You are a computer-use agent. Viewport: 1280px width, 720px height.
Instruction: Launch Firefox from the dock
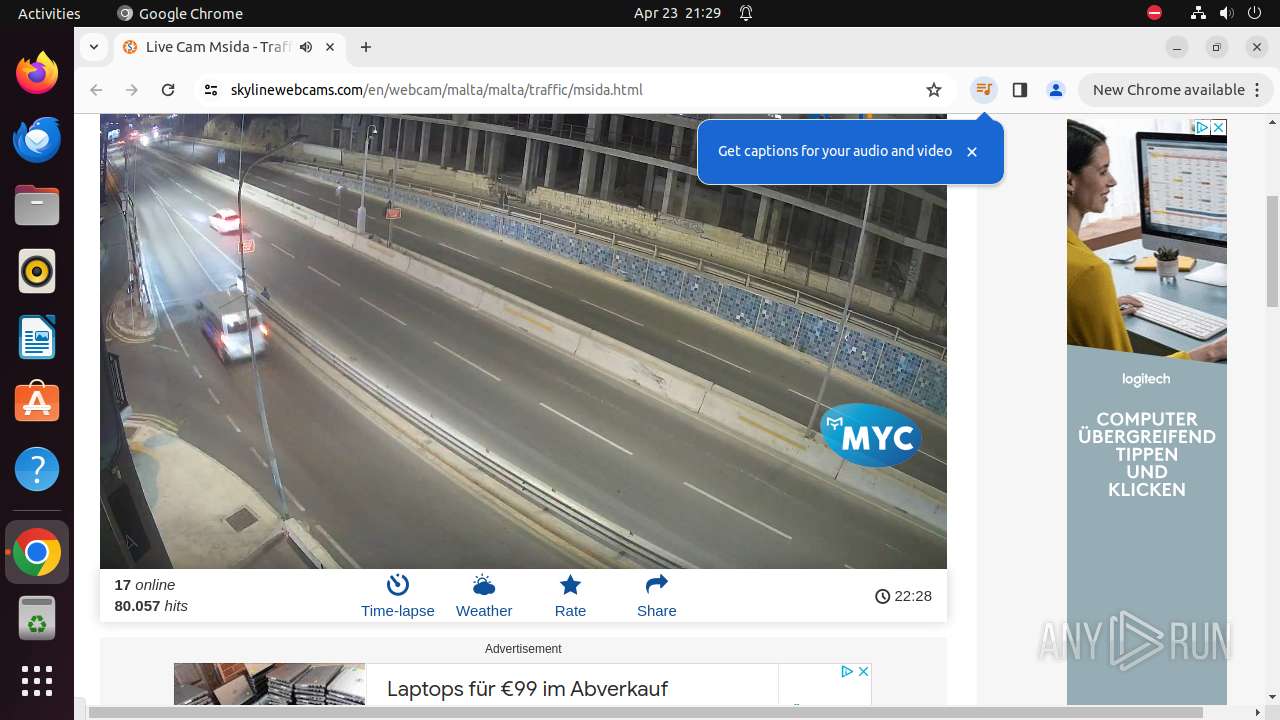[x=37, y=73]
